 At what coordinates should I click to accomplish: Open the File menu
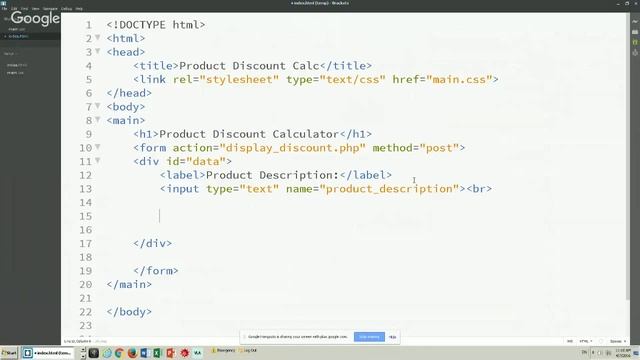pos(4,9)
